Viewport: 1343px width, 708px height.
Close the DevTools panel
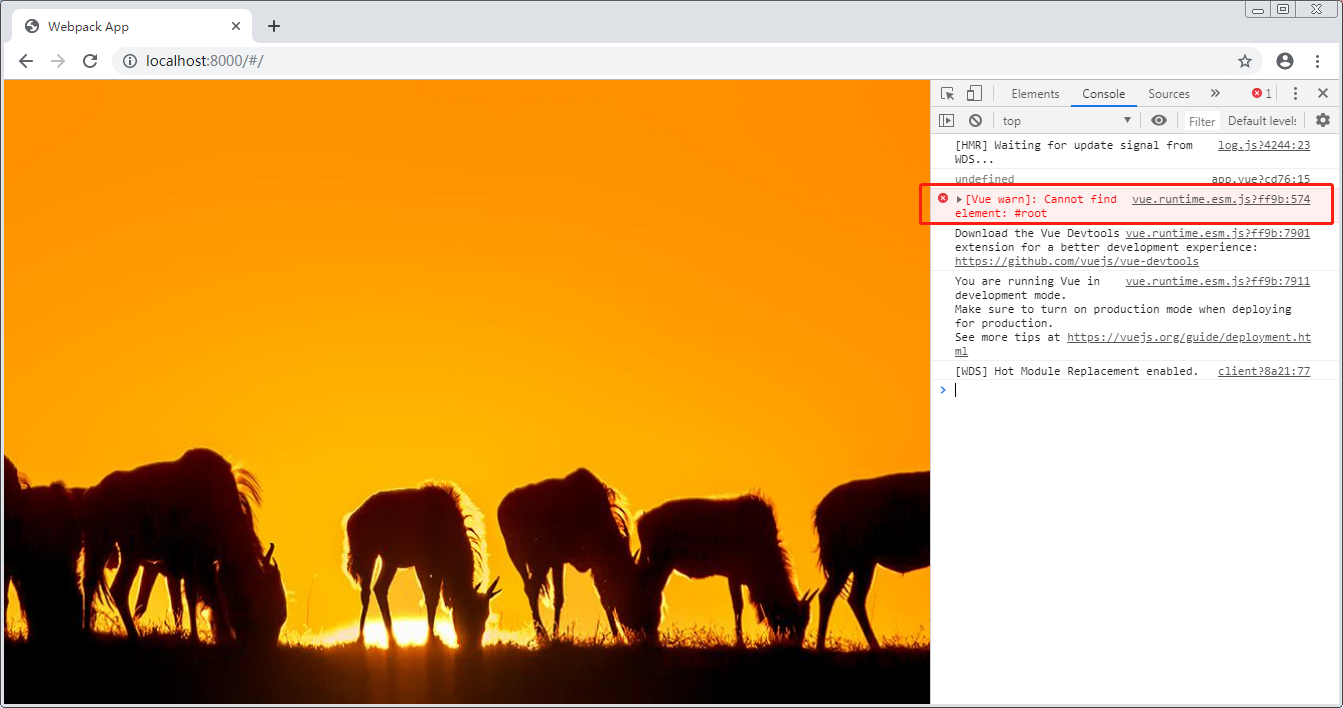(1323, 93)
